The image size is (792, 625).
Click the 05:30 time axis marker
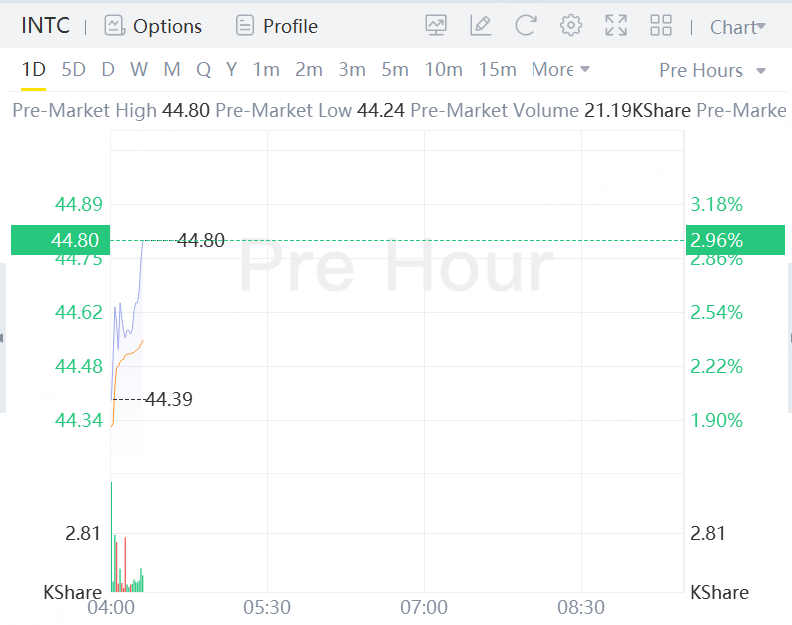pos(267,607)
